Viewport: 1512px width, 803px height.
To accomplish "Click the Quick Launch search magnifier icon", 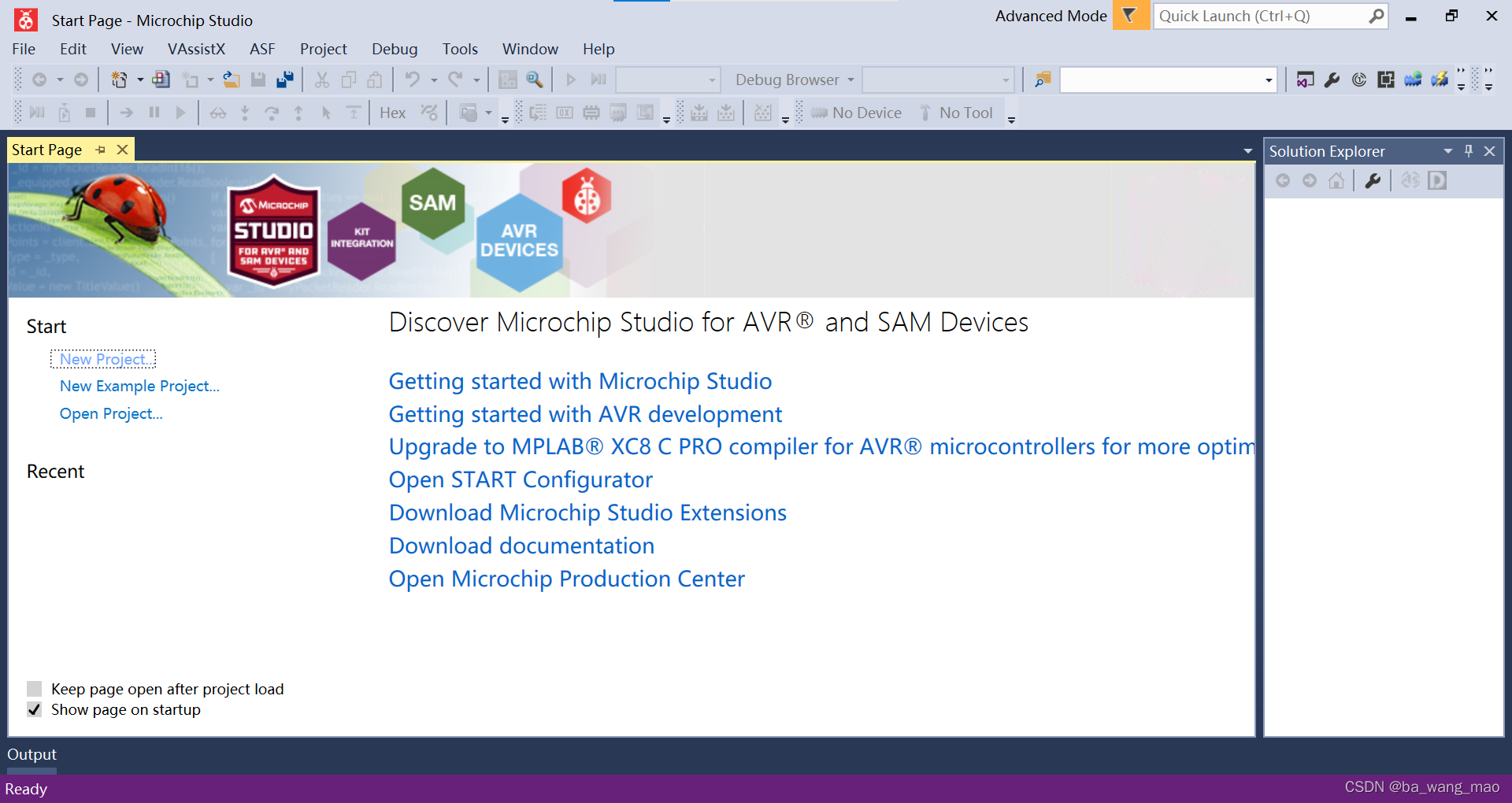I will click(x=1376, y=16).
